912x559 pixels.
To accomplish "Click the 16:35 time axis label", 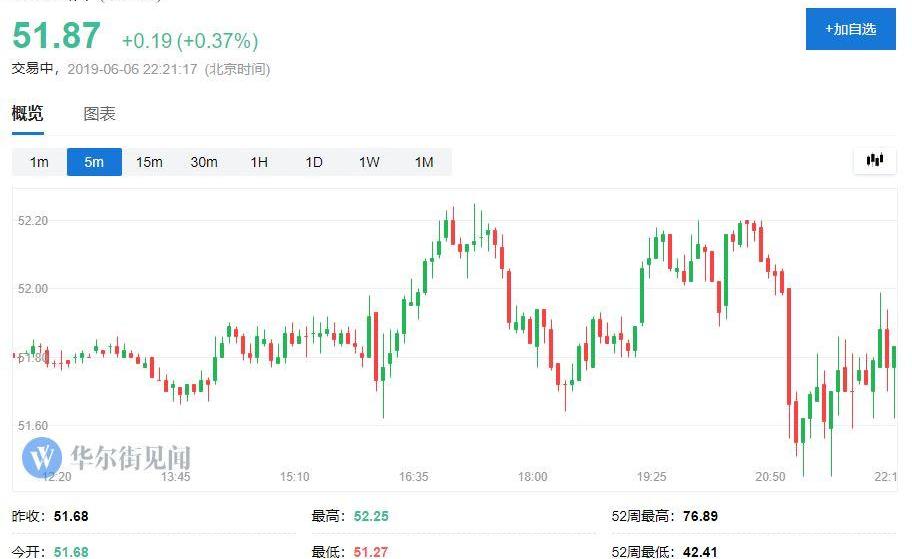I will point(414,477).
